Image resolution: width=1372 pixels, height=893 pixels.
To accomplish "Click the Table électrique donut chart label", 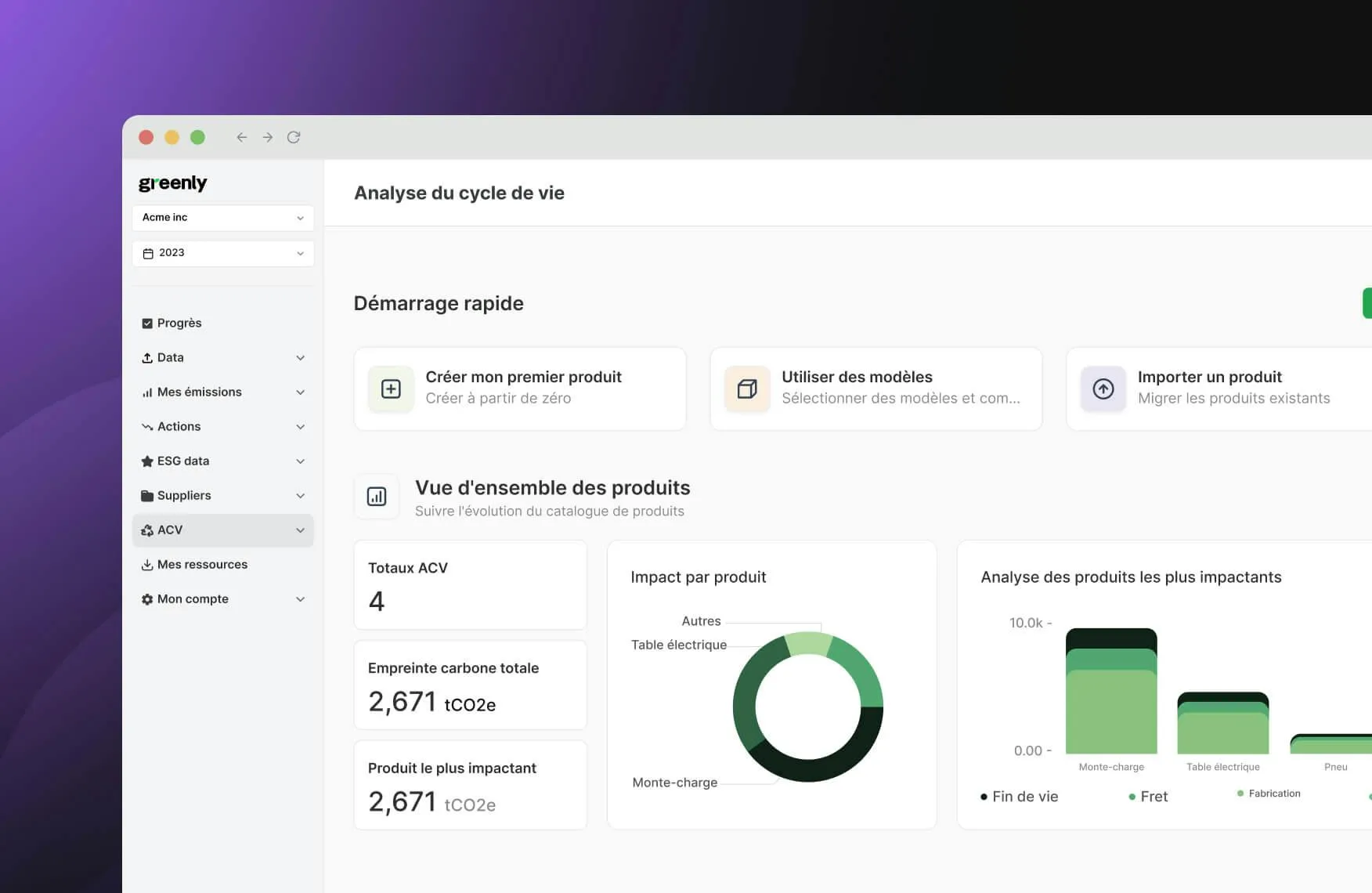I will tap(679, 645).
